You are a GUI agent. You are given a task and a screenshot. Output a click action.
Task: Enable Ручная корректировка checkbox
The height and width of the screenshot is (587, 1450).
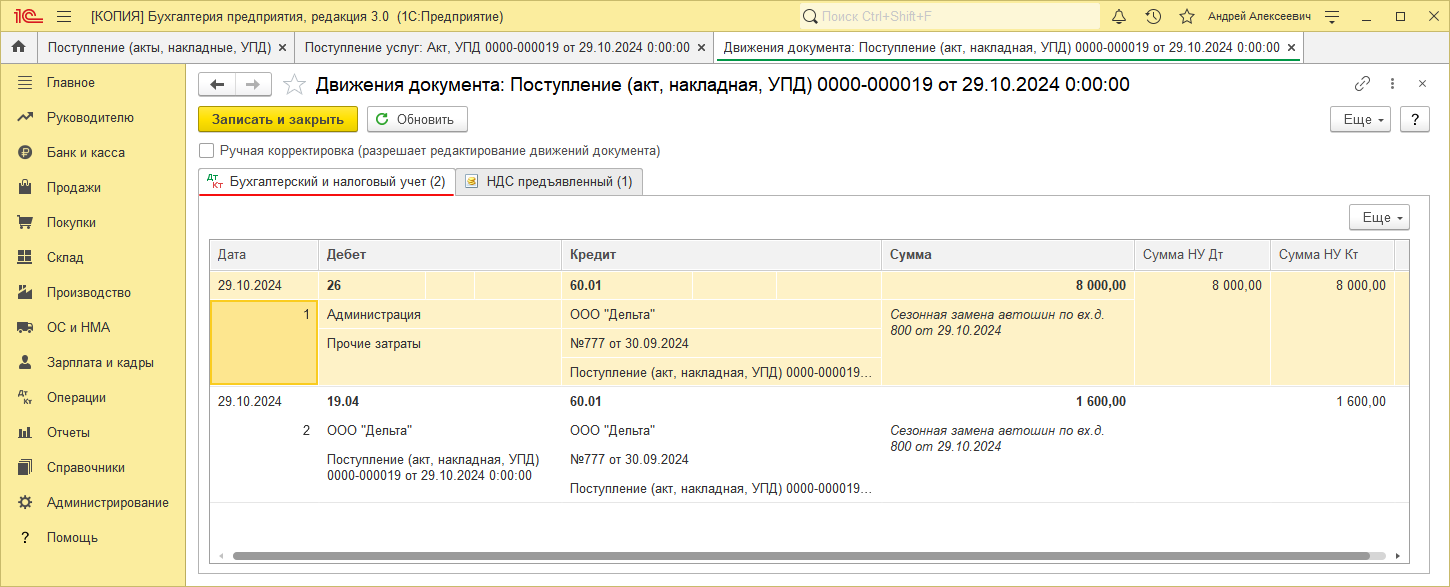pos(207,151)
